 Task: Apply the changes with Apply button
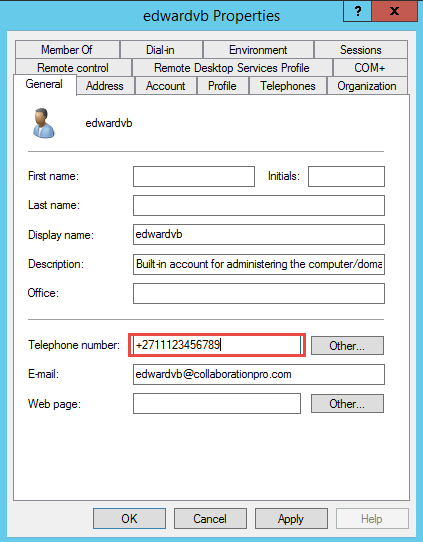(x=291, y=518)
